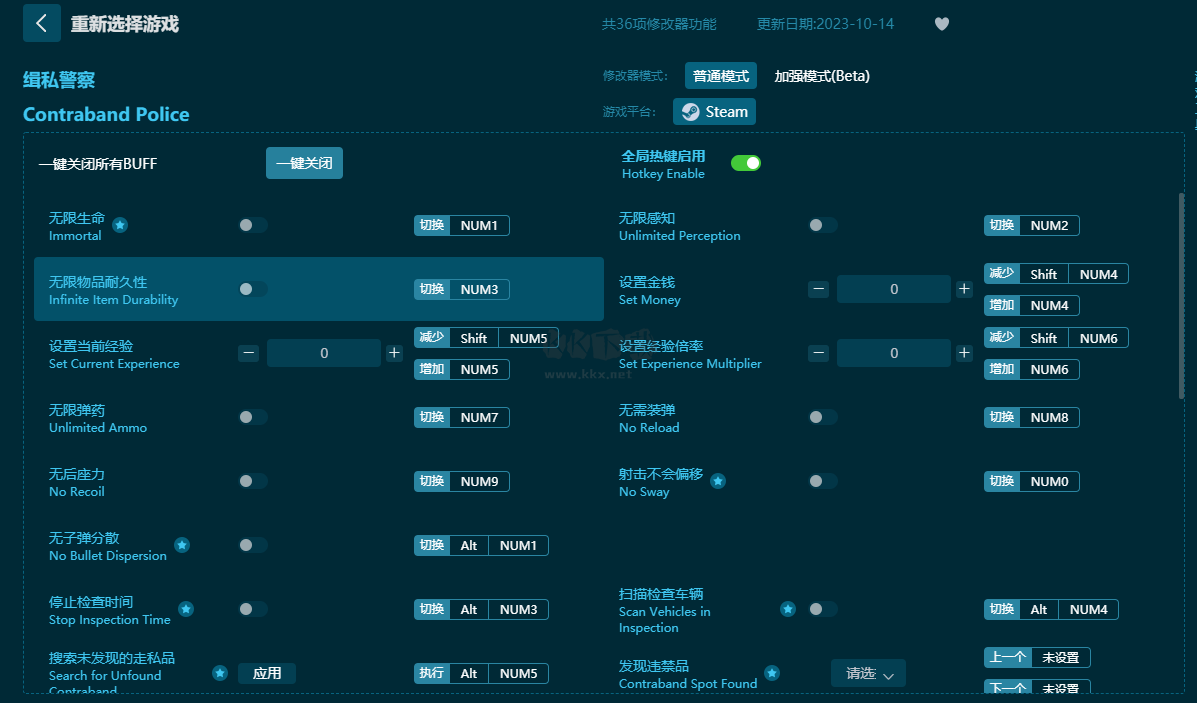This screenshot has width=1197, height=703.
Task: Click No Recoil hotkey NUM9 binding
Action: point(462,481)
